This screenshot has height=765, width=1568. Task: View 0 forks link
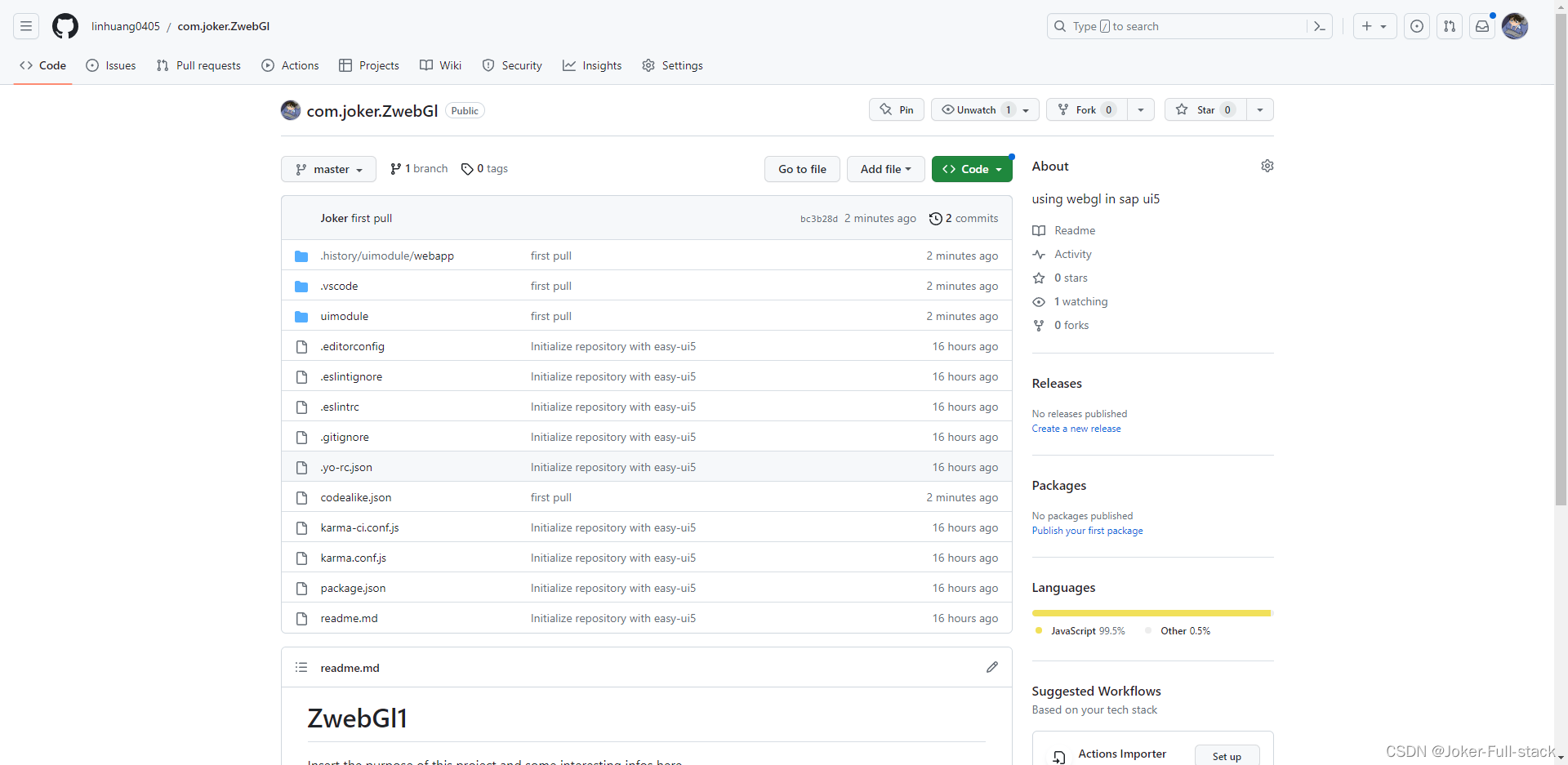[1061, 325]
